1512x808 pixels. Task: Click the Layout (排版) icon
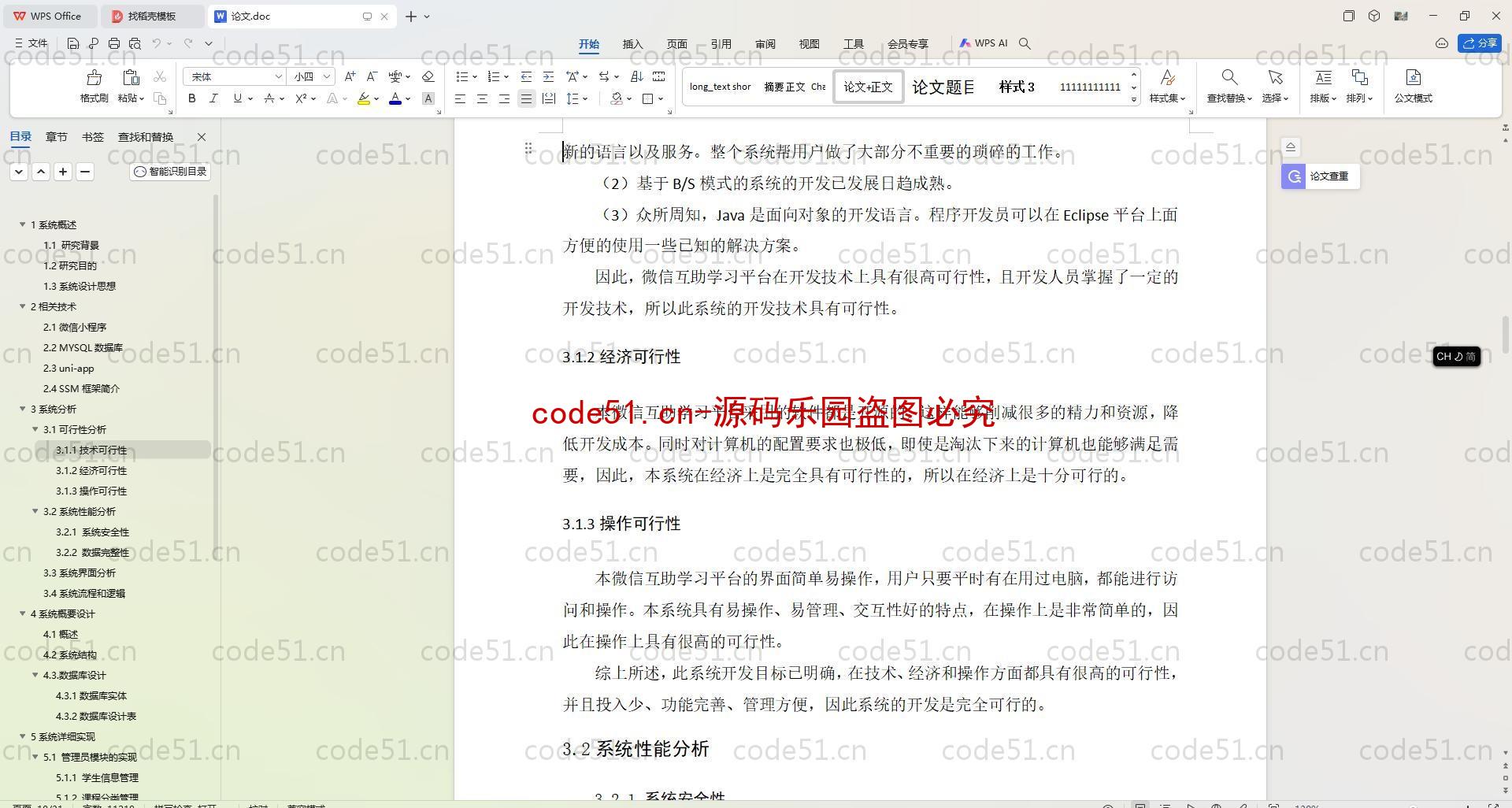[x=1323, y=77]
